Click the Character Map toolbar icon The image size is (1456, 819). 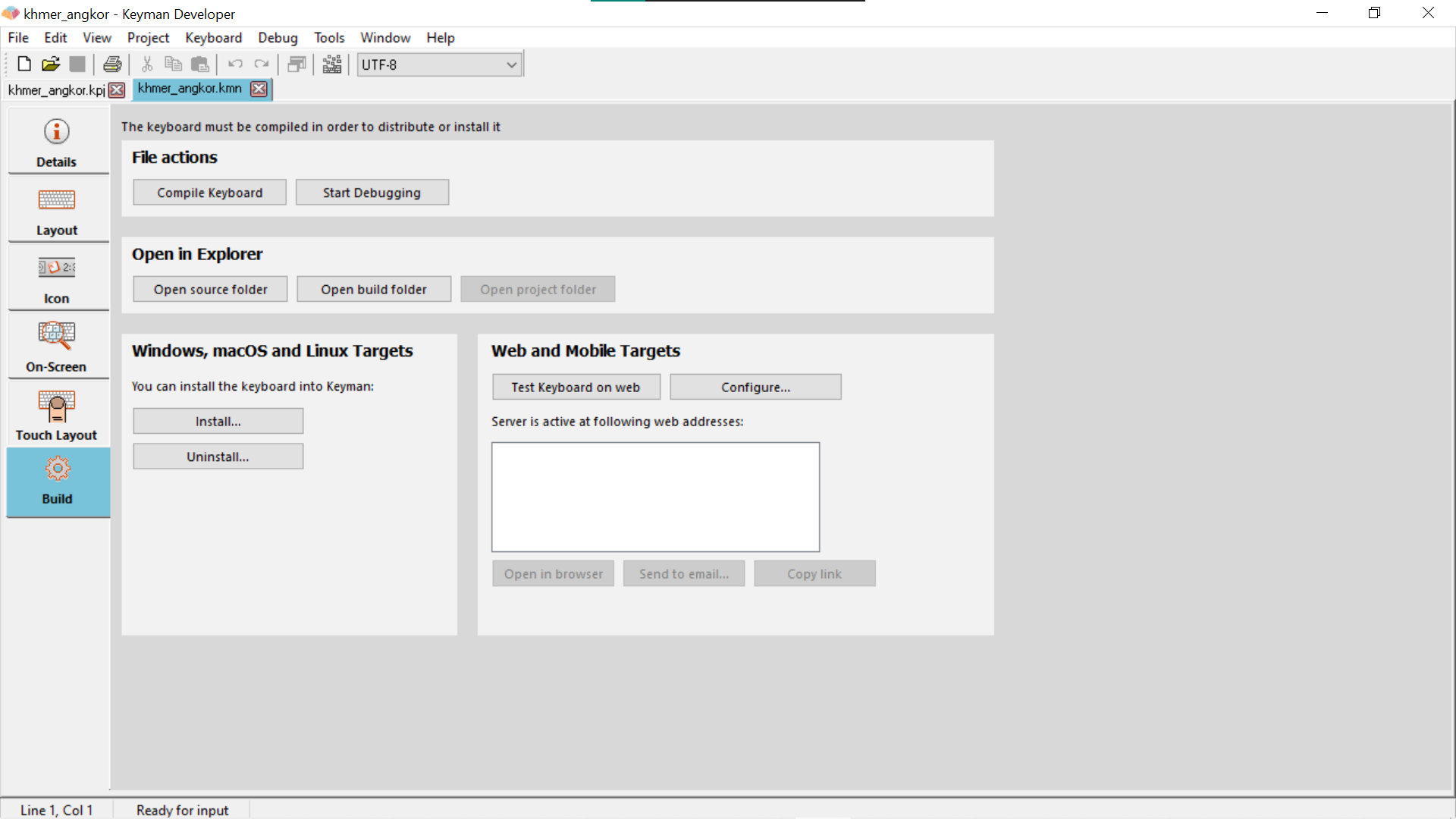point(332,64)
